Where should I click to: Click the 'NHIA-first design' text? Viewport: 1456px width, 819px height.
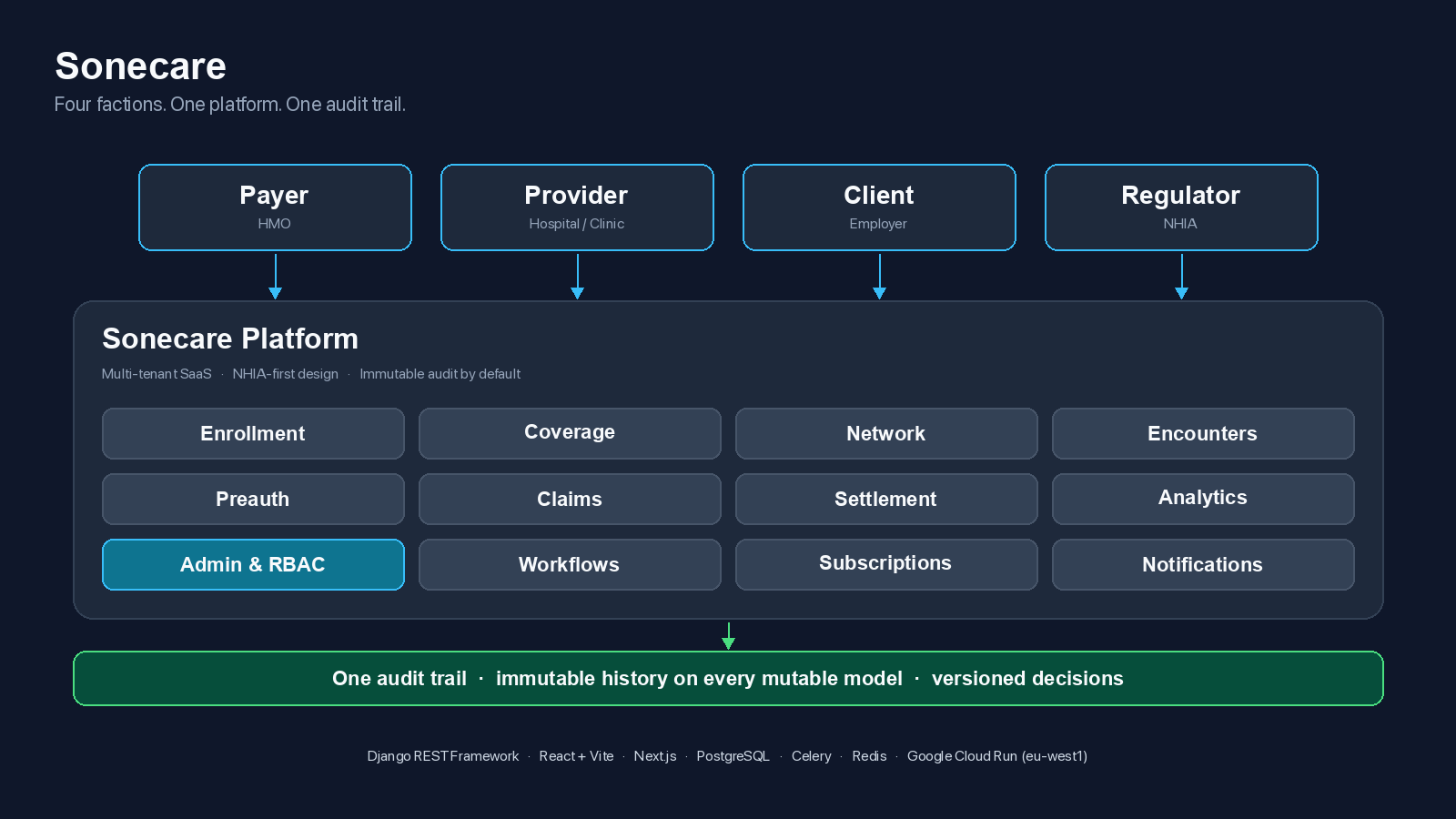point(285,374)
